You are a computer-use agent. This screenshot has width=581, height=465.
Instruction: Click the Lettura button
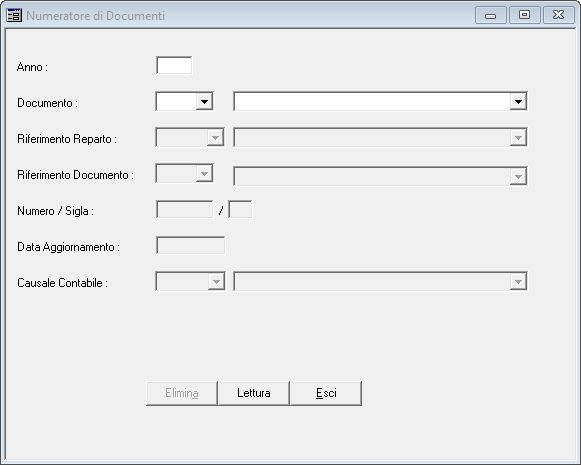coord(254,393)
